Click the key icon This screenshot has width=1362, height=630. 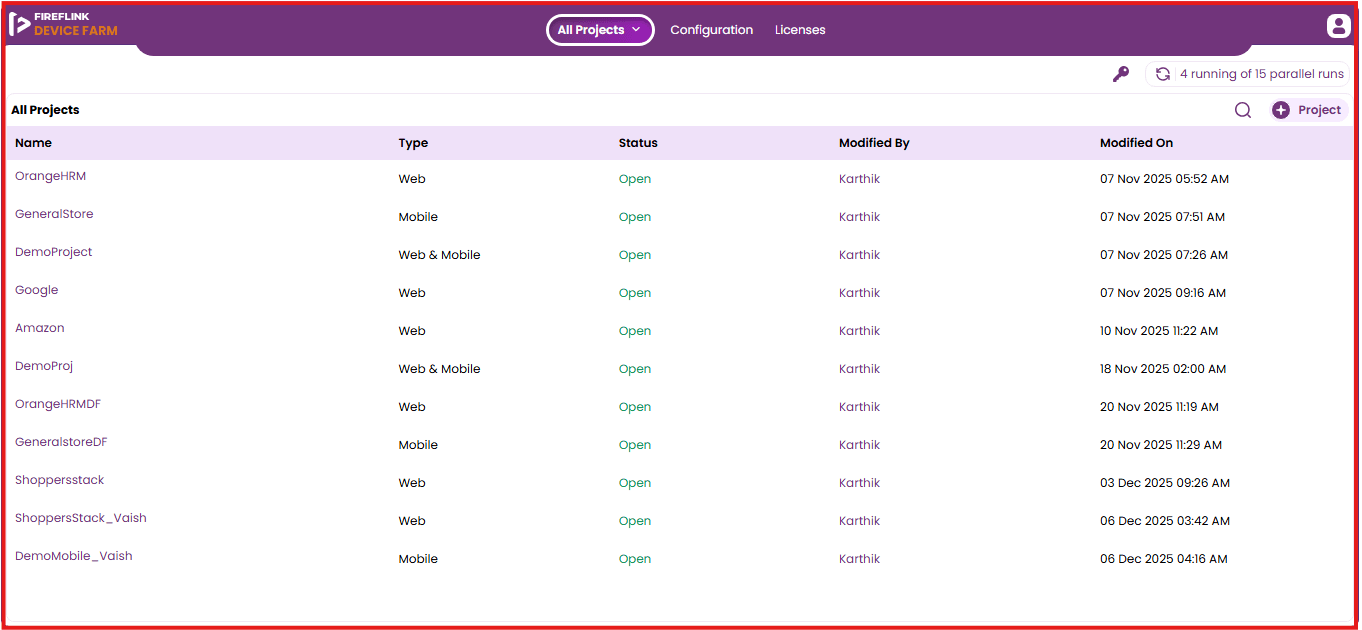(1121, 74)
